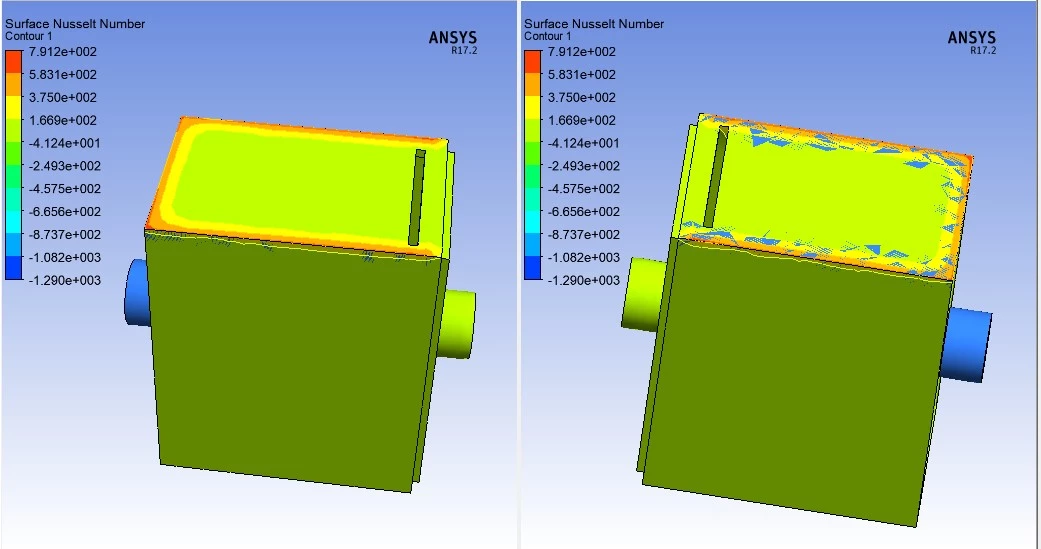Select -1.082e+003 in right view legend
The width and height of the screenshot is (1041, 549).
coord(582,258)
